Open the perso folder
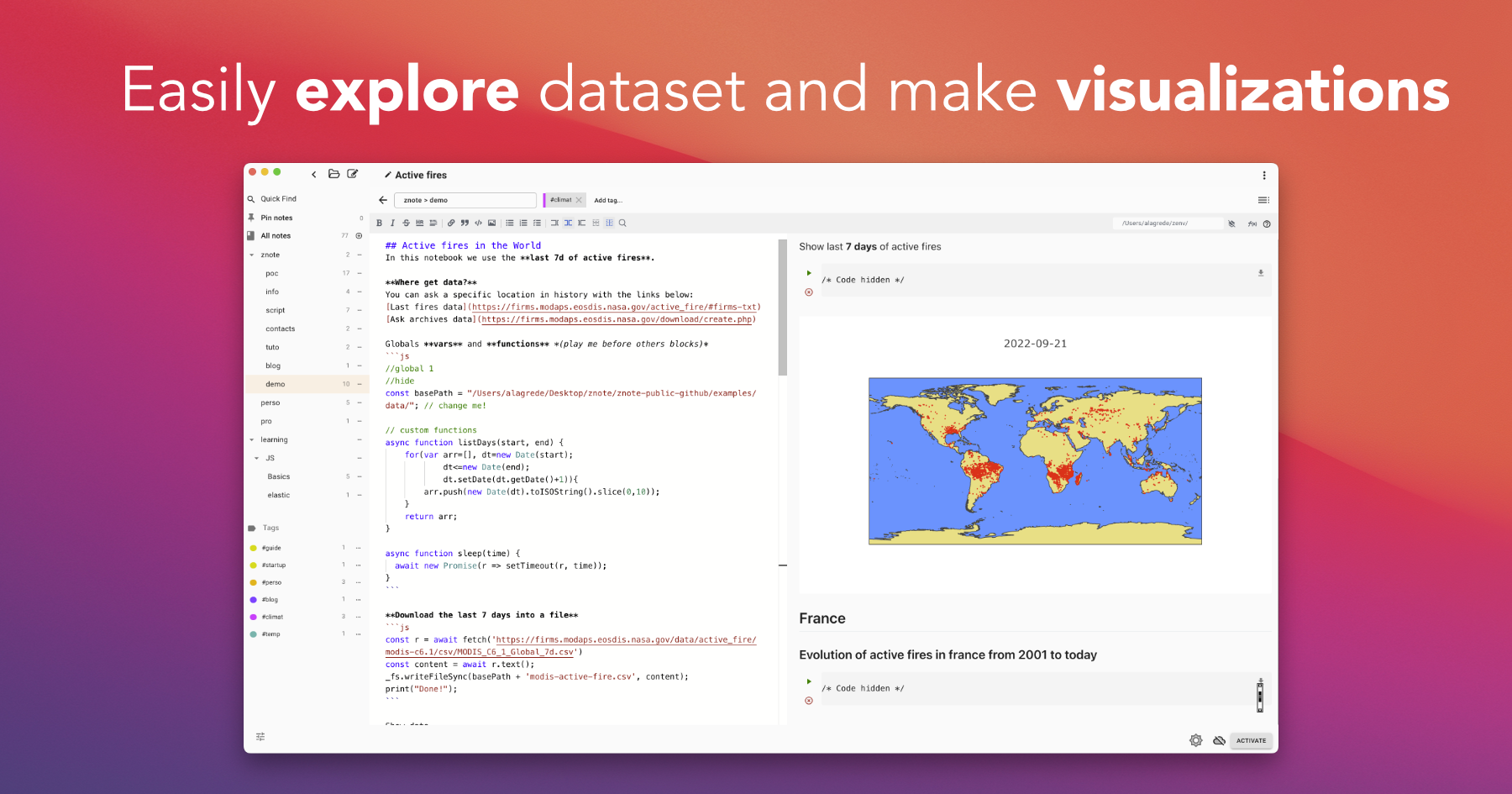 coord(270,402)
